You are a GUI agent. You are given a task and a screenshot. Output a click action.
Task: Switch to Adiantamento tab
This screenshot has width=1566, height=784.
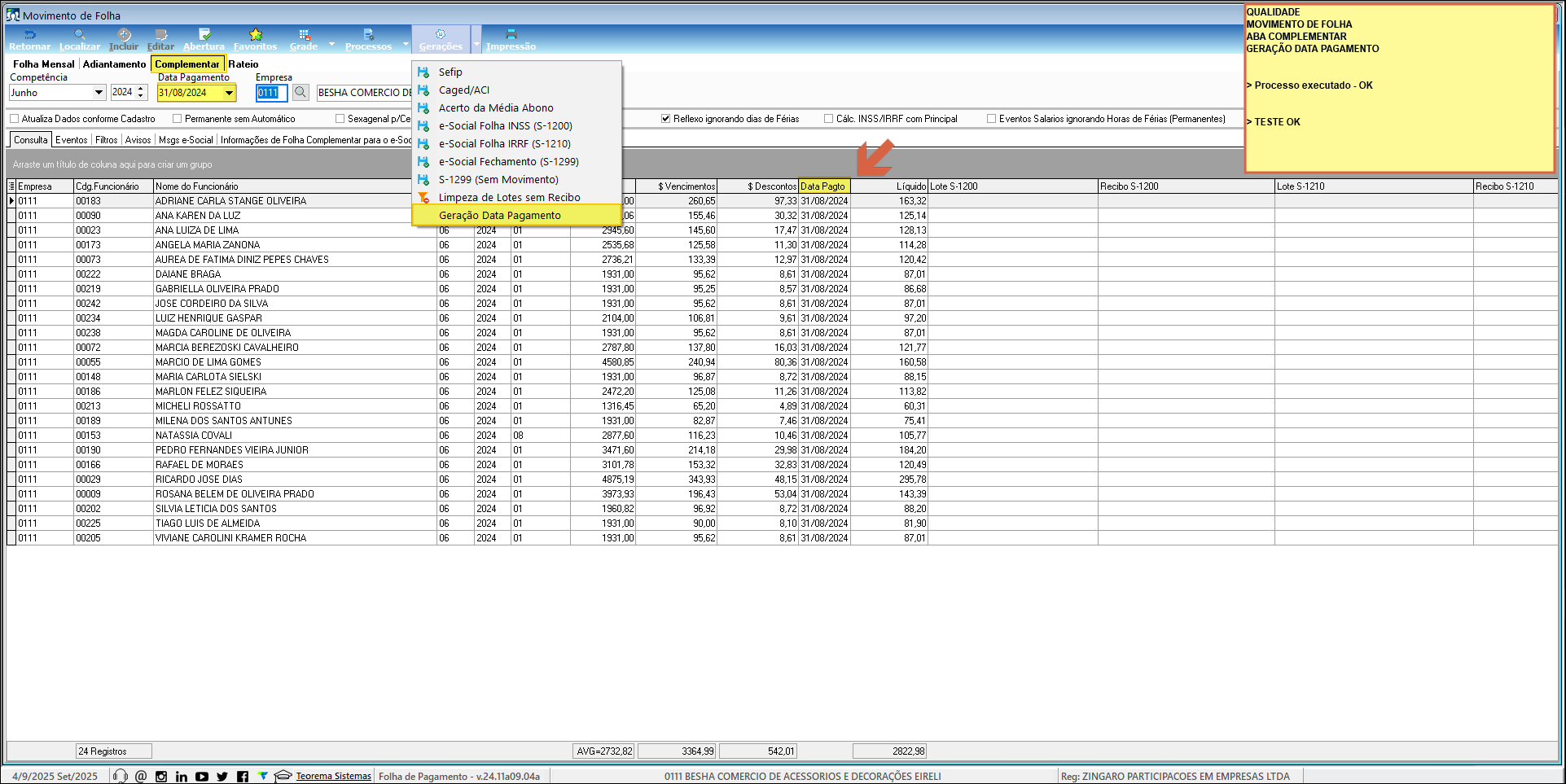[114, 64]
